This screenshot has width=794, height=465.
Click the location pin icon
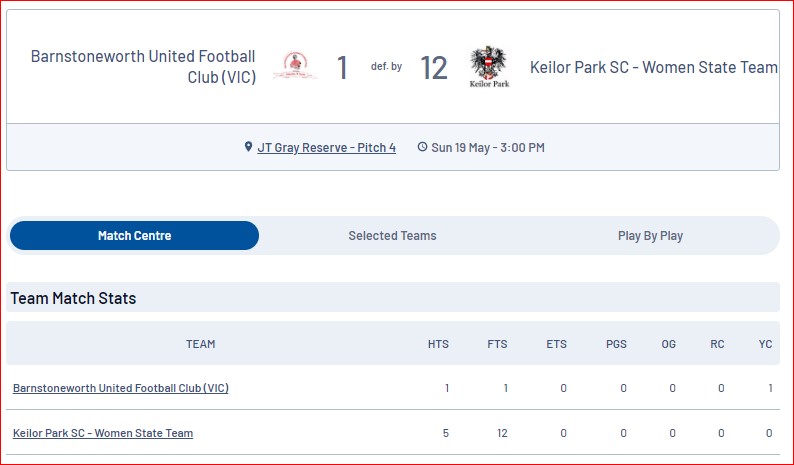click(x=248, y=147)
